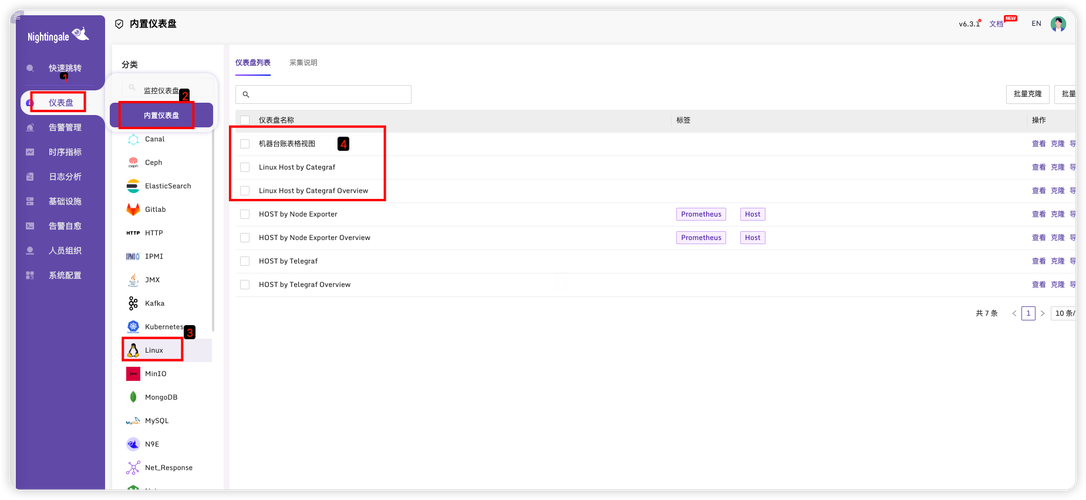Click the 系统配置 icon in the sidebar
This screenshot has width=1086, height=500.
pyautogui.click(x=30, y=275)
